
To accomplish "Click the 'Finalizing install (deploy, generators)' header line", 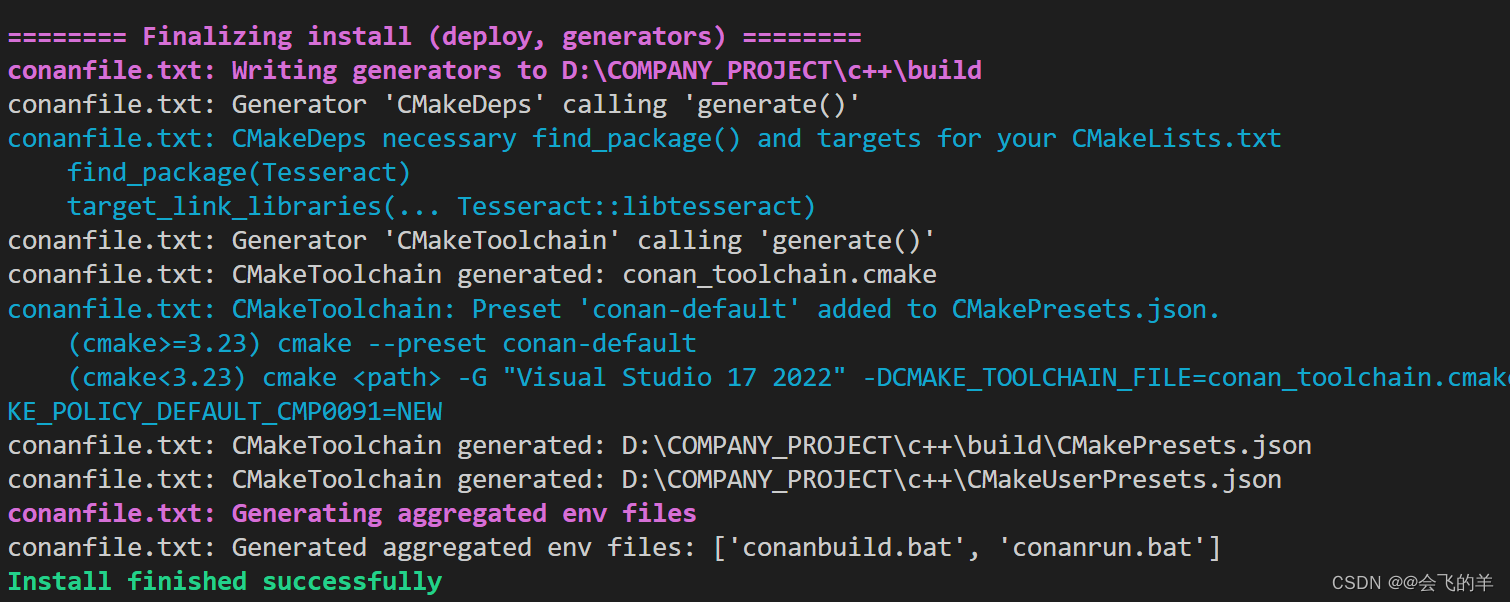I will pyautogui.click(x=434, y=37).
